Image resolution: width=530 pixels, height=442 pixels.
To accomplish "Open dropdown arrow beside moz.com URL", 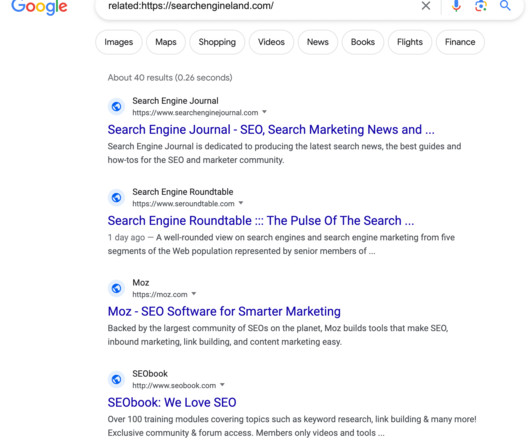I will tap(194, 294).
